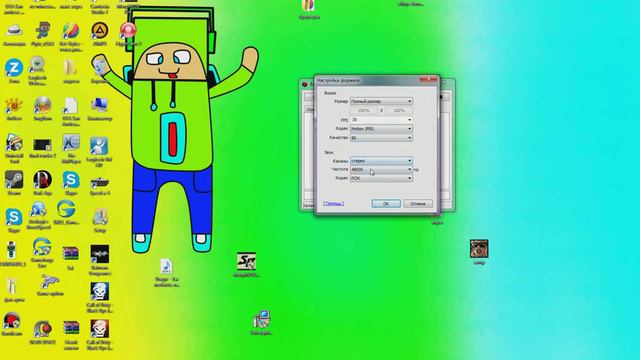This screenshot has width=640, height=360.
Task: Open the black thumbnail file above the D icon
Action: coord(42,144)
